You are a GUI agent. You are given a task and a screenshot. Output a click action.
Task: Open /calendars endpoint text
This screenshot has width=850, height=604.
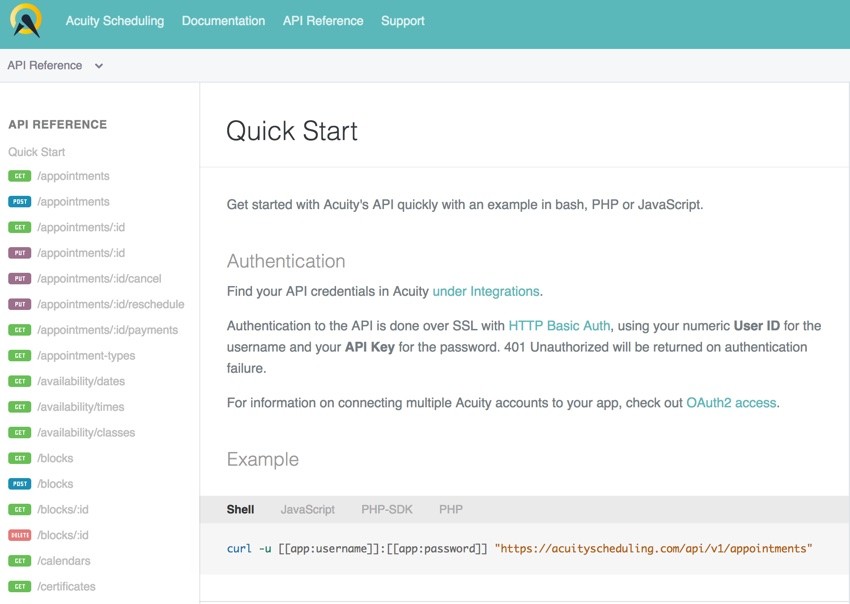point(64,561)
